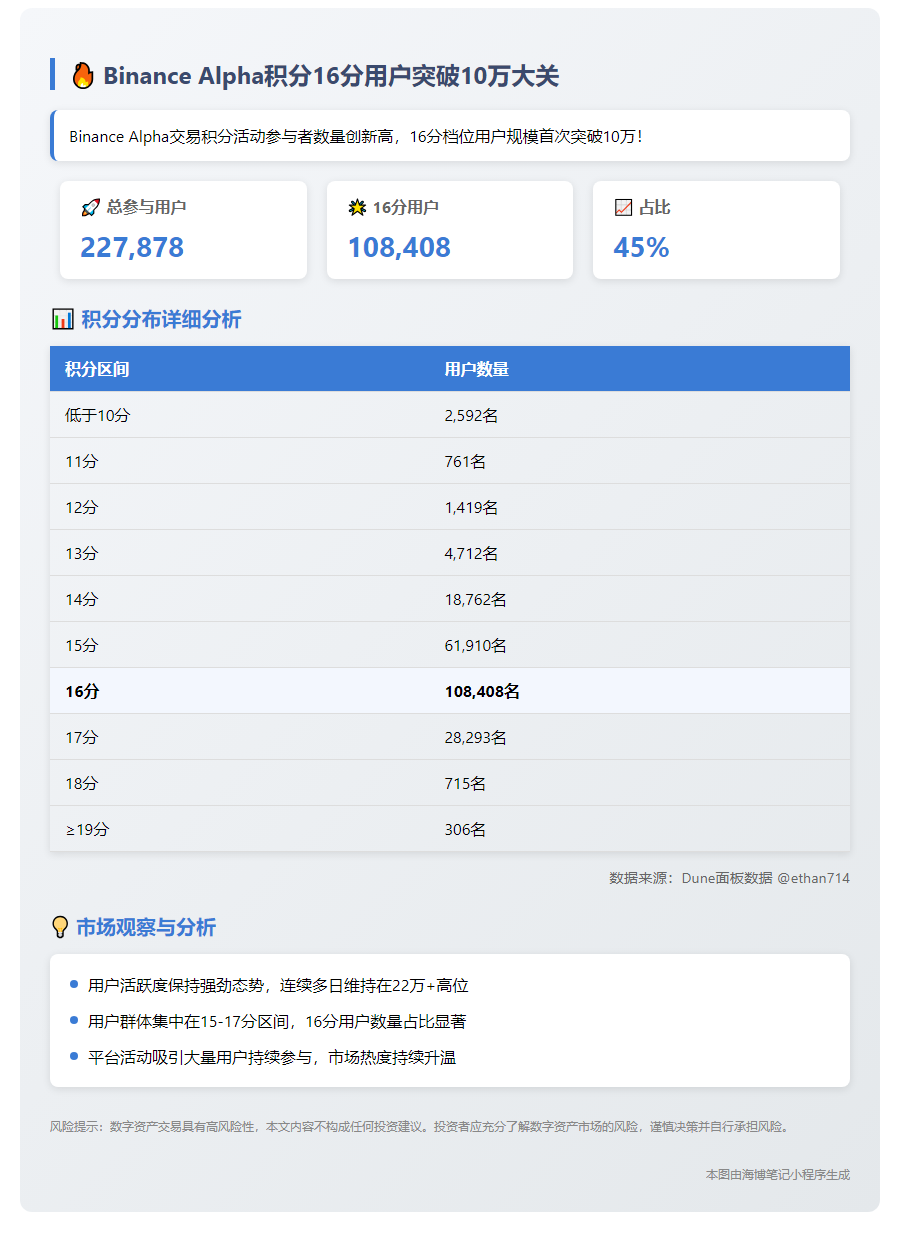
Task: Click the light bulb icon before 市场观察与分析
Action: [60, 927]
